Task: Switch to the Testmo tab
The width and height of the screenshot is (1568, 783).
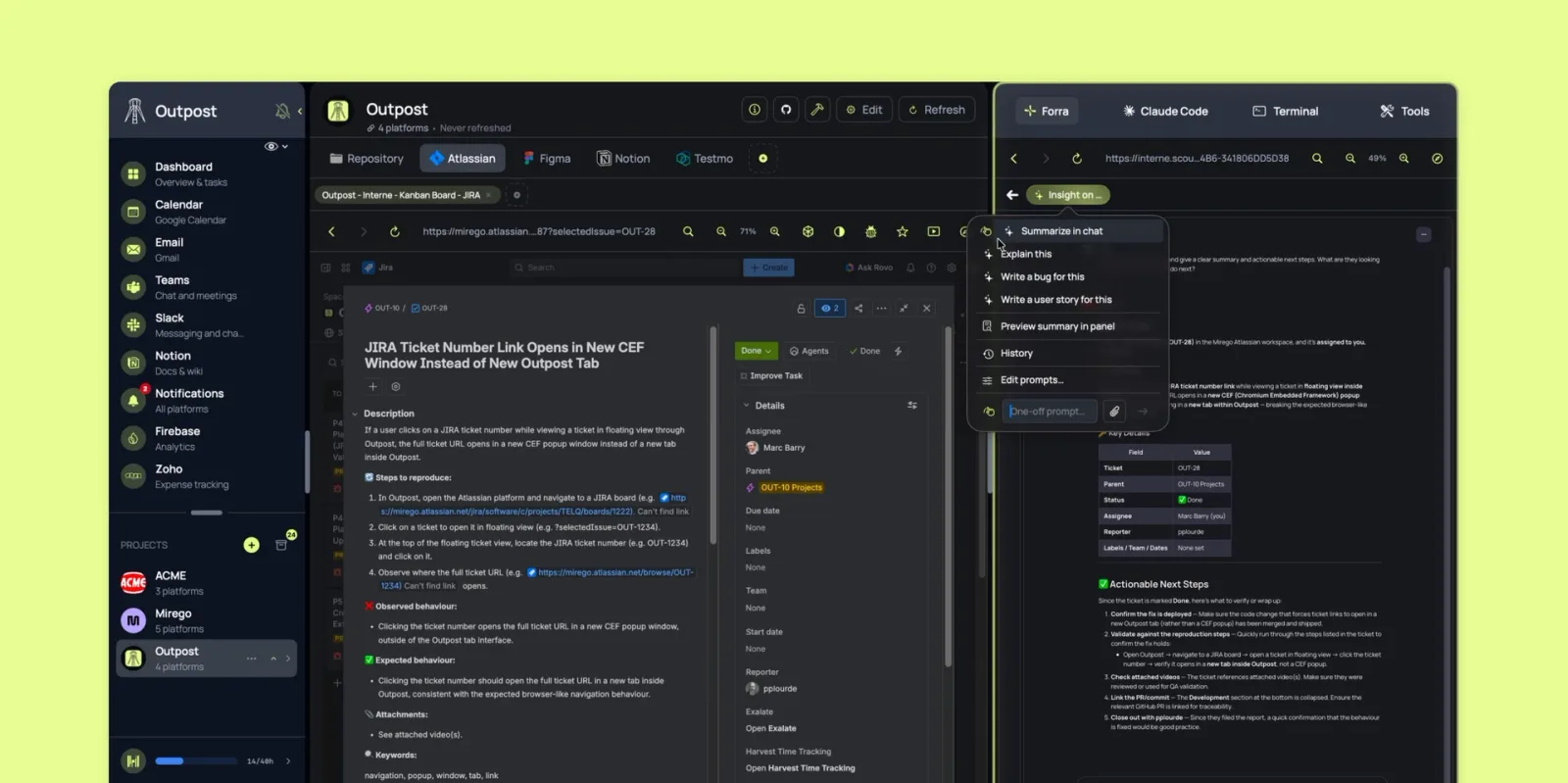Action: (x=704, y=158)
